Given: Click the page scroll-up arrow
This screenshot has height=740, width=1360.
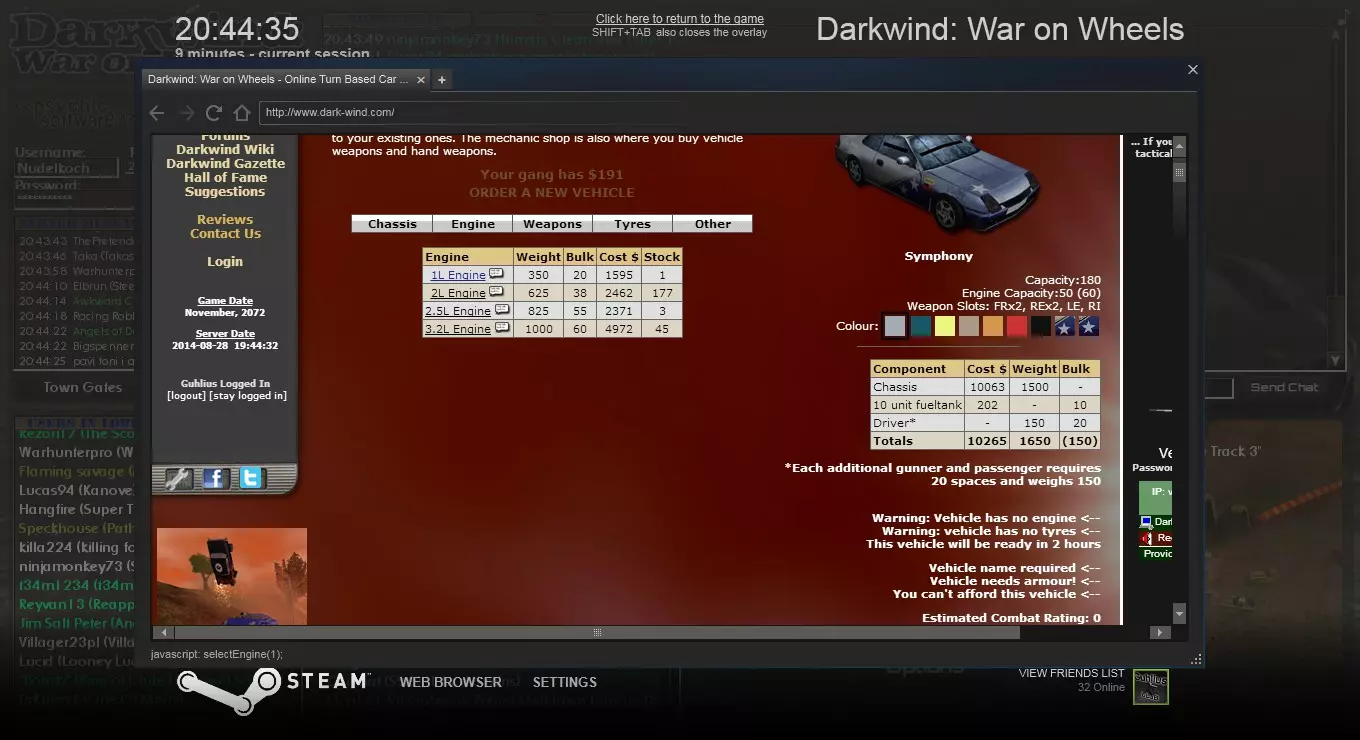Looking at the screenshot, I should pyautogui.click(x=1179, y=146).
